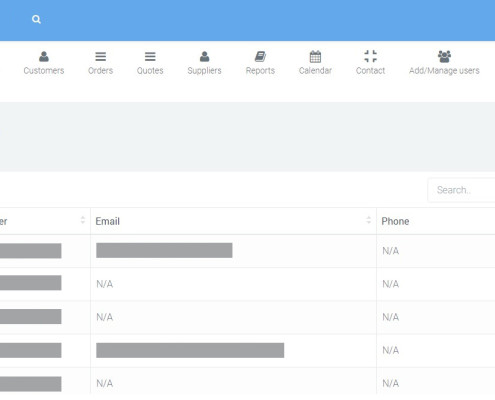
Task: Click N/A phone in second row
Action: tap(391, 284)
